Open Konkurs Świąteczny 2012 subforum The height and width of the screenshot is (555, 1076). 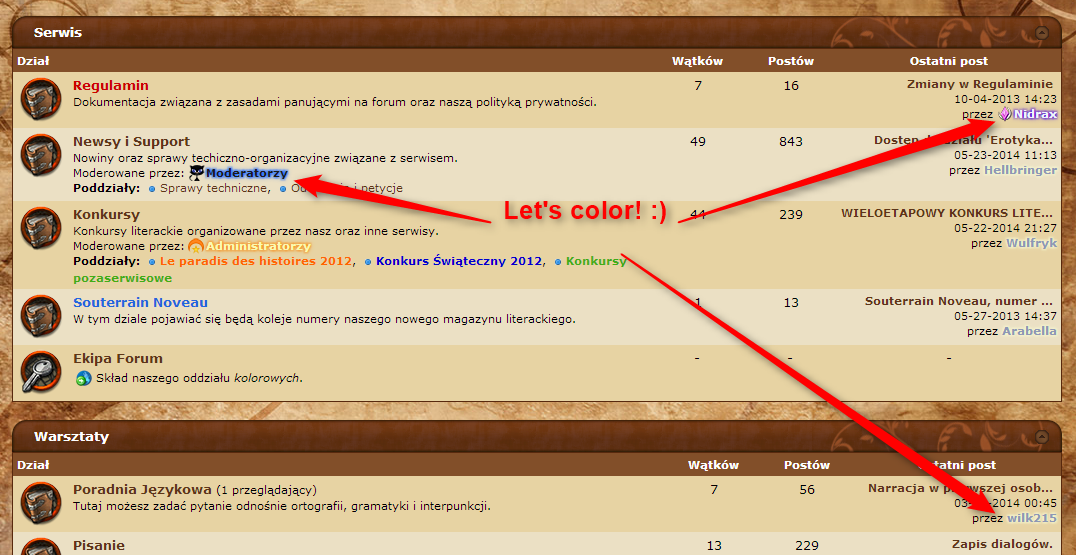[x=459, y=262]
